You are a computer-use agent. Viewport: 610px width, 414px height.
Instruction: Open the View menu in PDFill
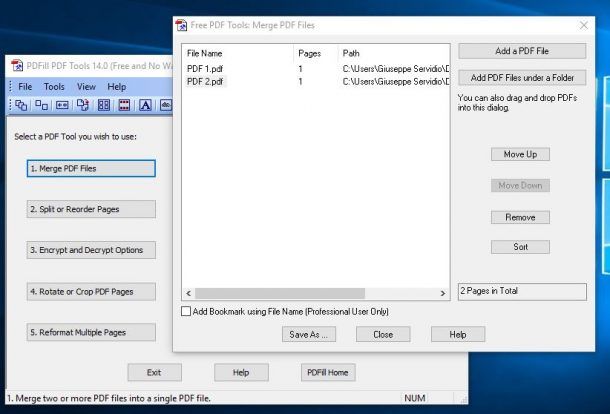(x=86, y=86)
